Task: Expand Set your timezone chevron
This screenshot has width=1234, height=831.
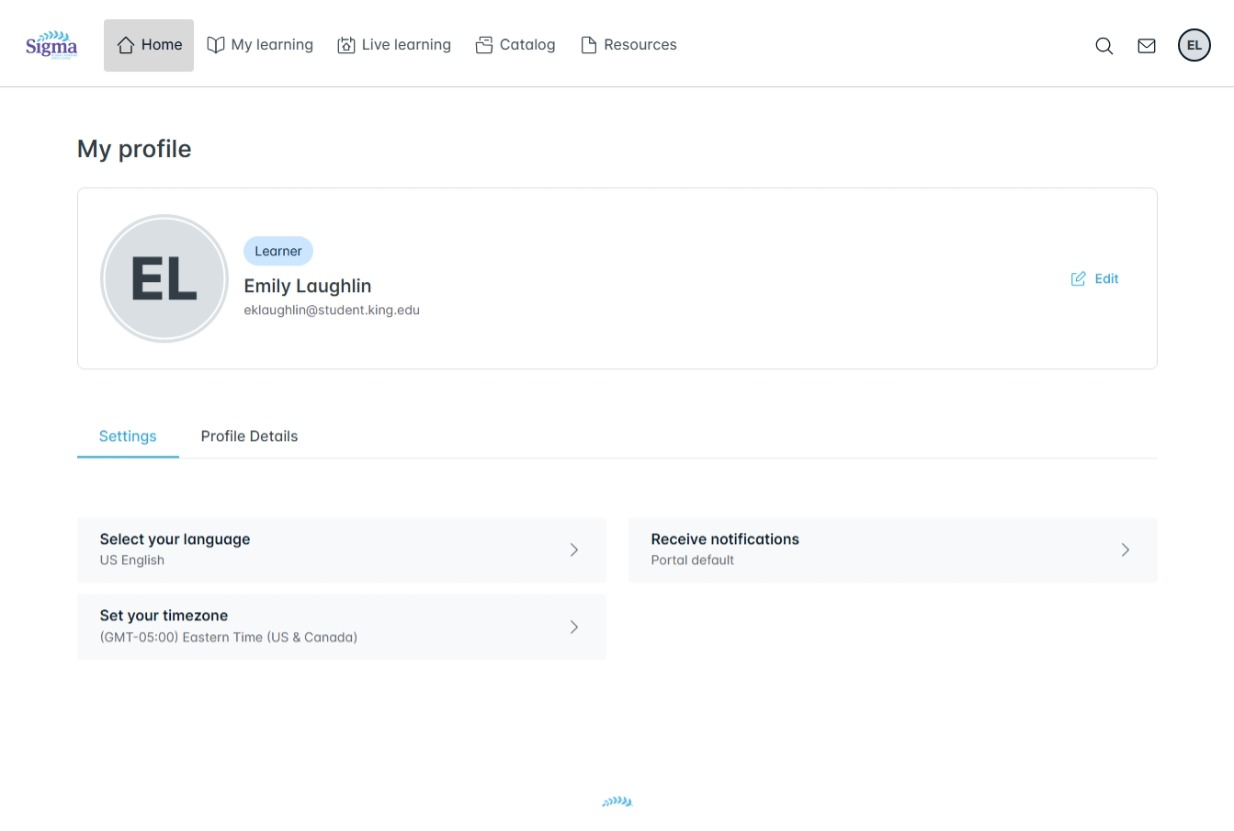Action: click(574, 627)
